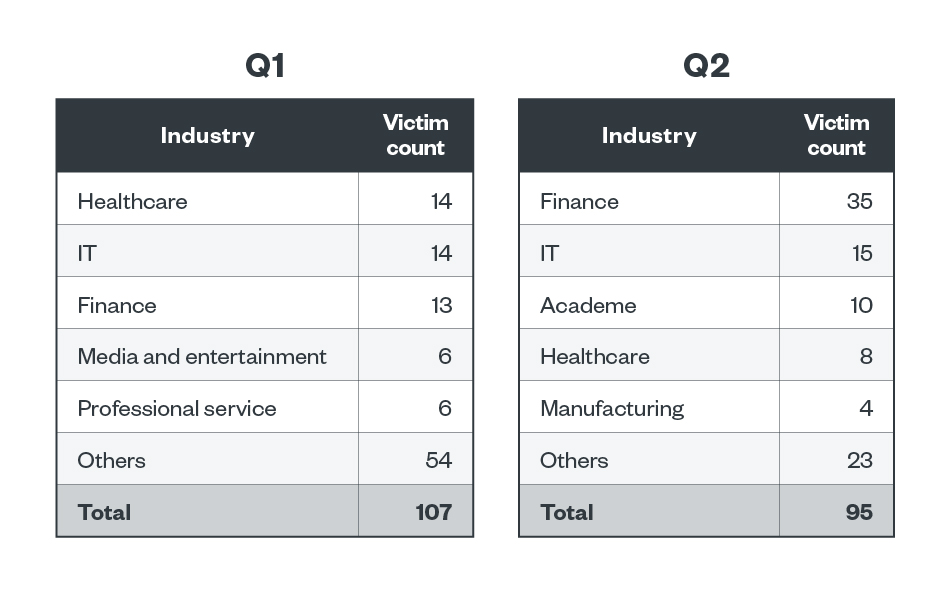Select the Victim count header in Q2 table

pyautogui.click(x=836, y=136)
